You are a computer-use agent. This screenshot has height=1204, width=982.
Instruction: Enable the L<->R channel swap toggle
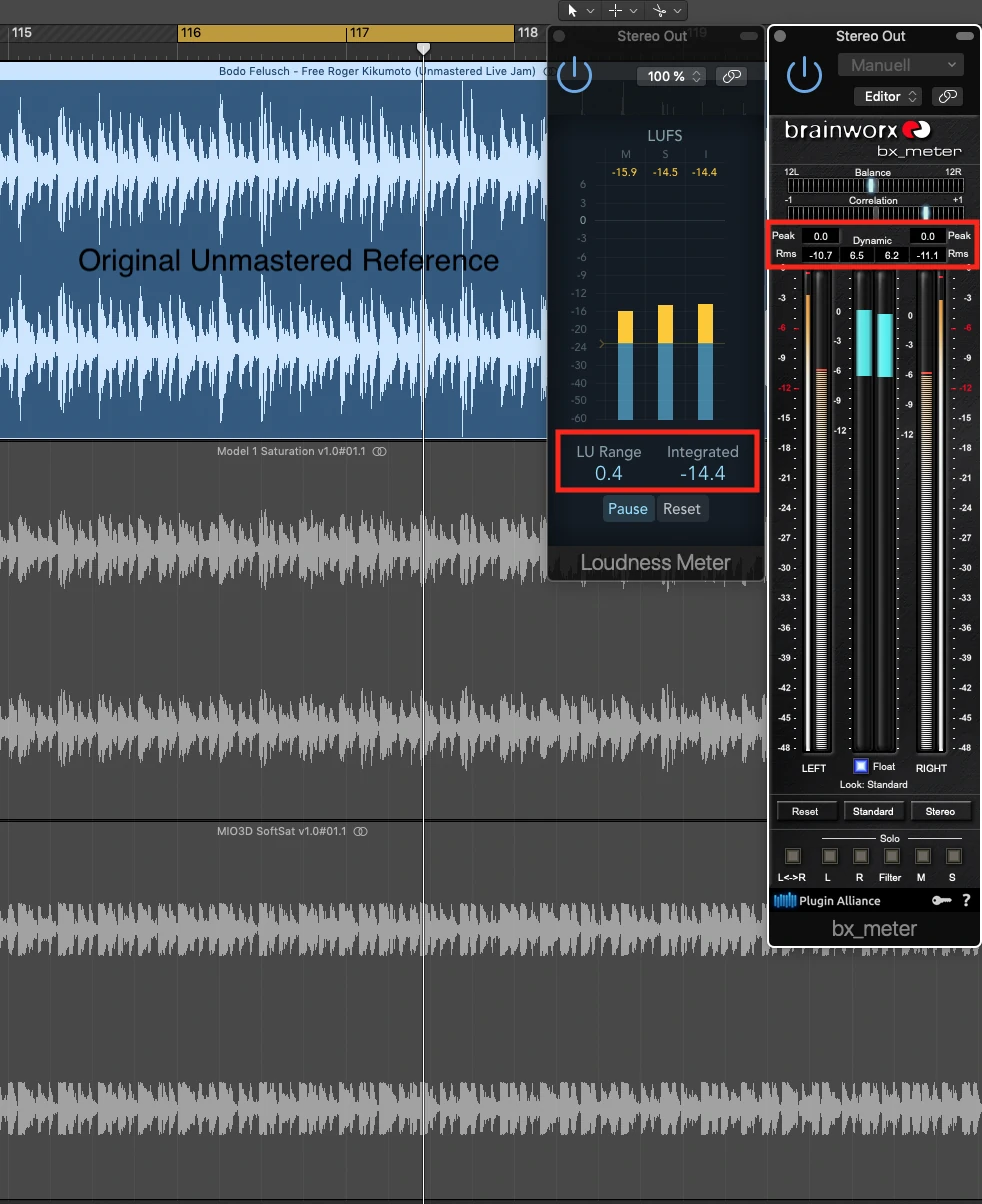pyautogui.click(x=793, y=856)
